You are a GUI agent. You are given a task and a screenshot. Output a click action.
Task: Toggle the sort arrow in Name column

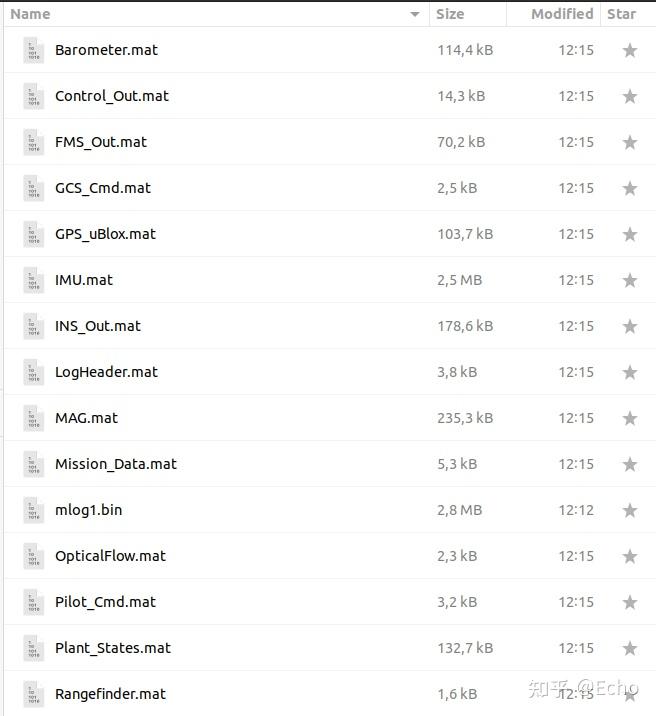click(415, 14)
